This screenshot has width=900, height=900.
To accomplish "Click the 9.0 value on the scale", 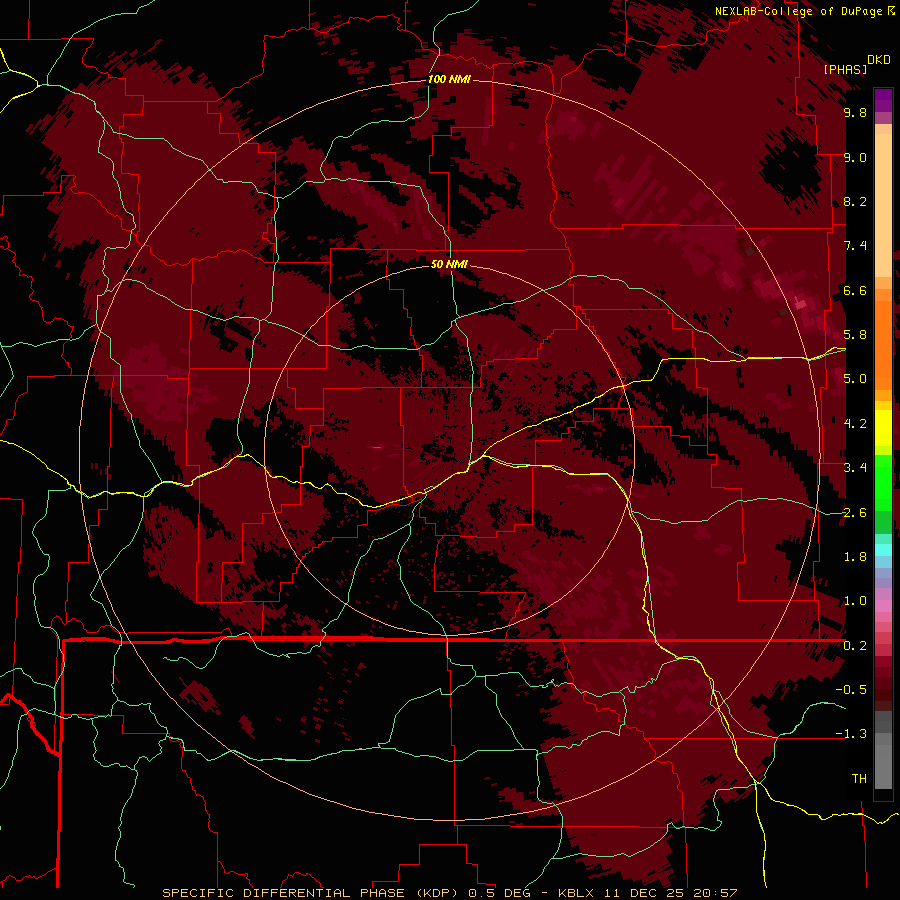I will pos(855,157).
